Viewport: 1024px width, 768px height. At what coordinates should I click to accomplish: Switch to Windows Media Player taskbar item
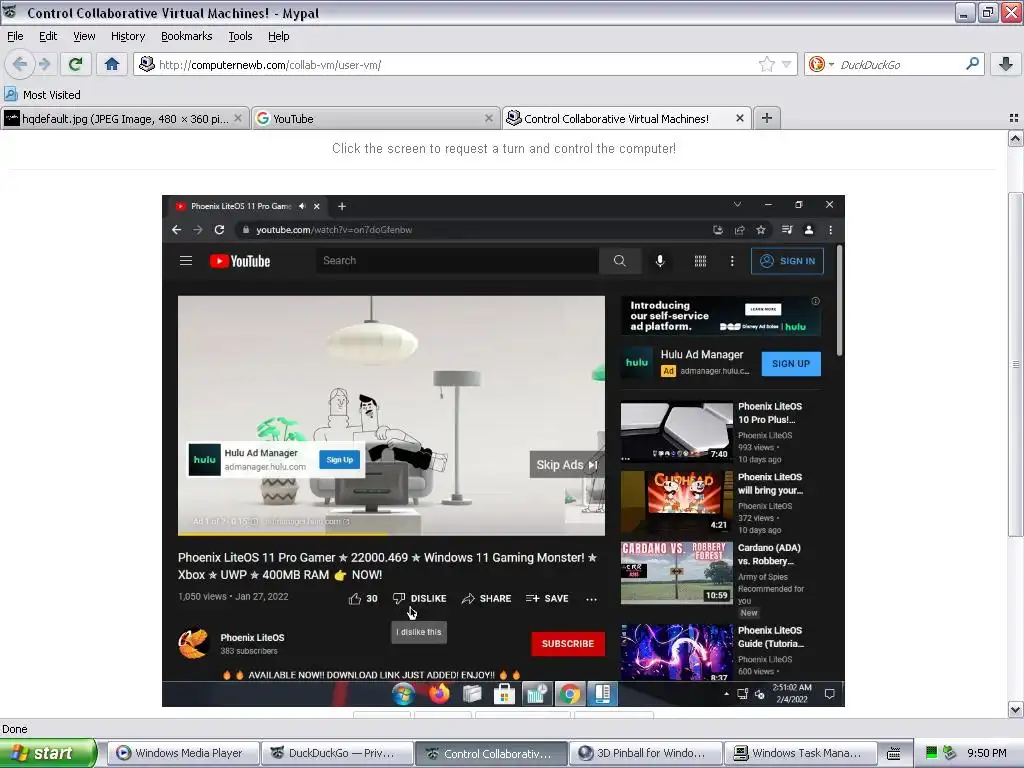pos(183,753)
